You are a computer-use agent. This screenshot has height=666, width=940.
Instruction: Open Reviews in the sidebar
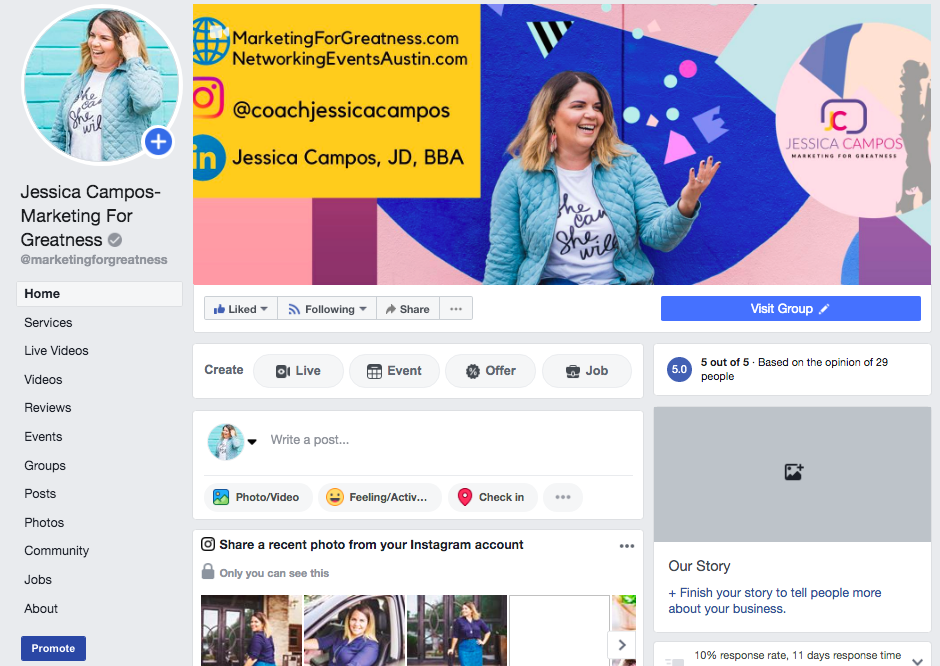click(x=47, y=408)
